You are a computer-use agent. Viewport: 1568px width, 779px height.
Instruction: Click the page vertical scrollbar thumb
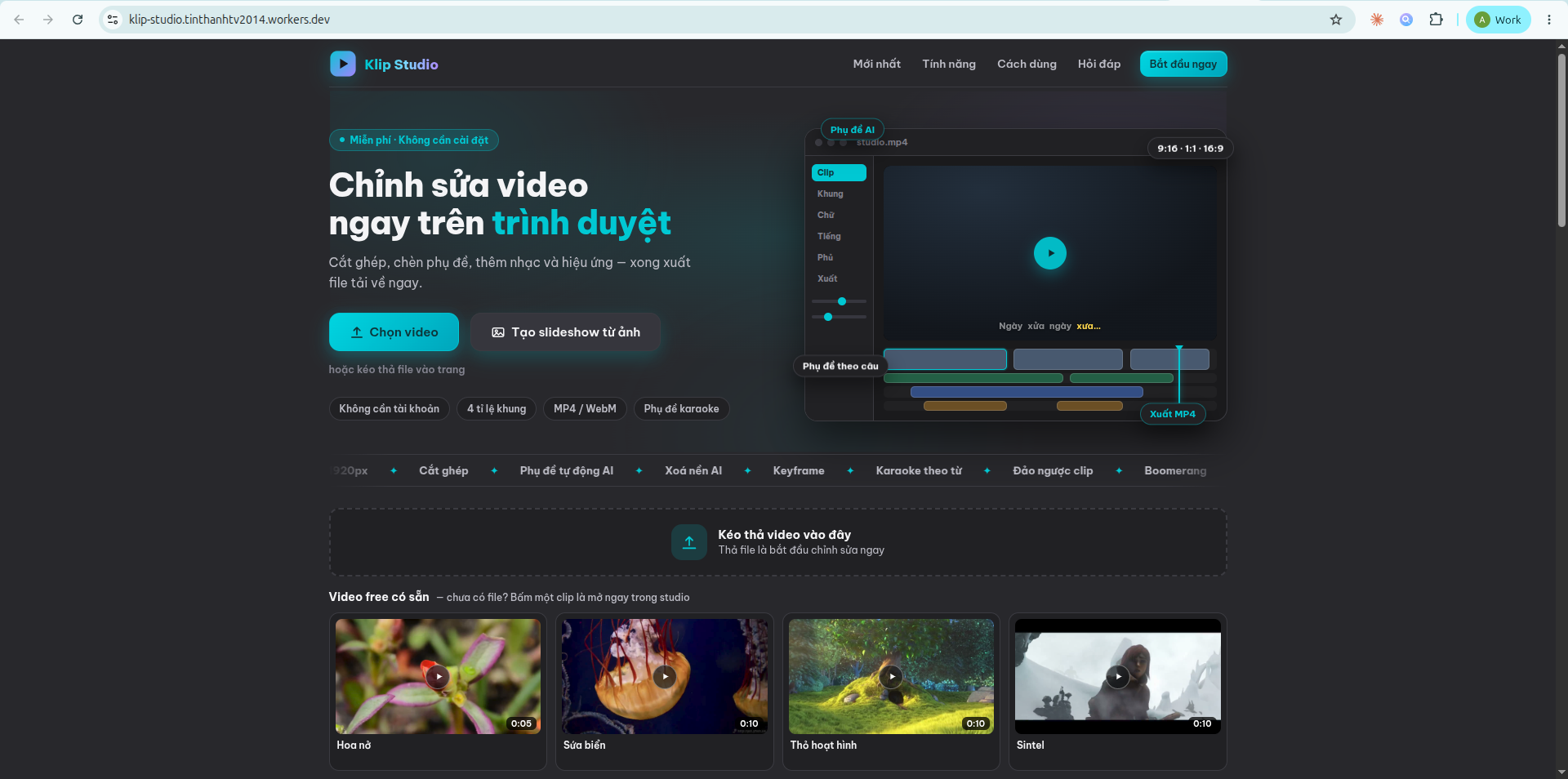1561,139
